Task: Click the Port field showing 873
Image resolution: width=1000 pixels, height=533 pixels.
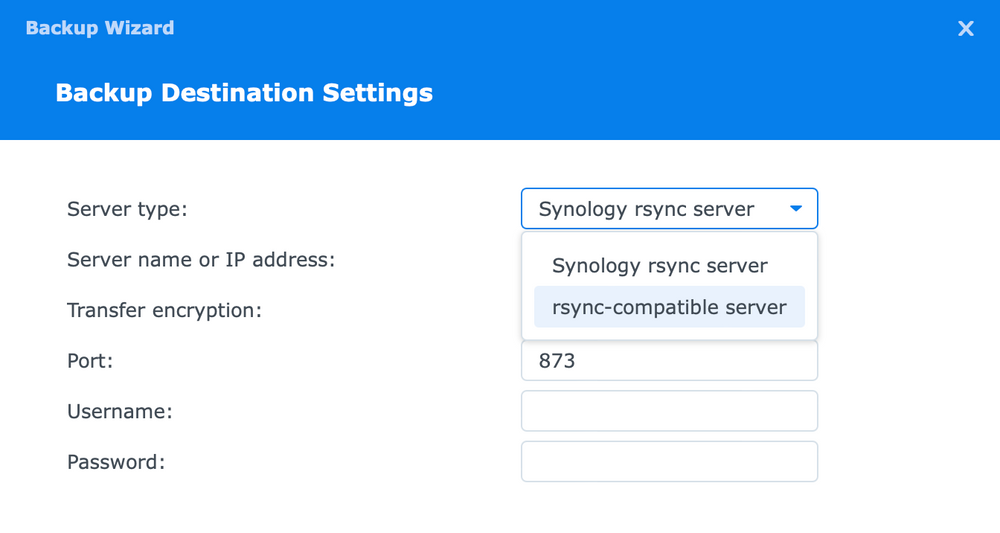Action: tap(669, 361)
